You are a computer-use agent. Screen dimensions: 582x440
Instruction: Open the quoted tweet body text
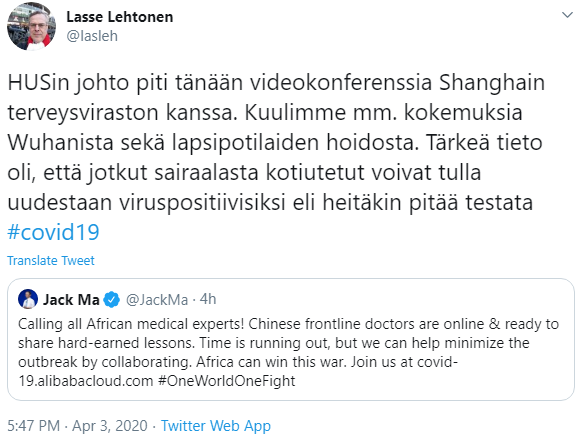point(288,352)
